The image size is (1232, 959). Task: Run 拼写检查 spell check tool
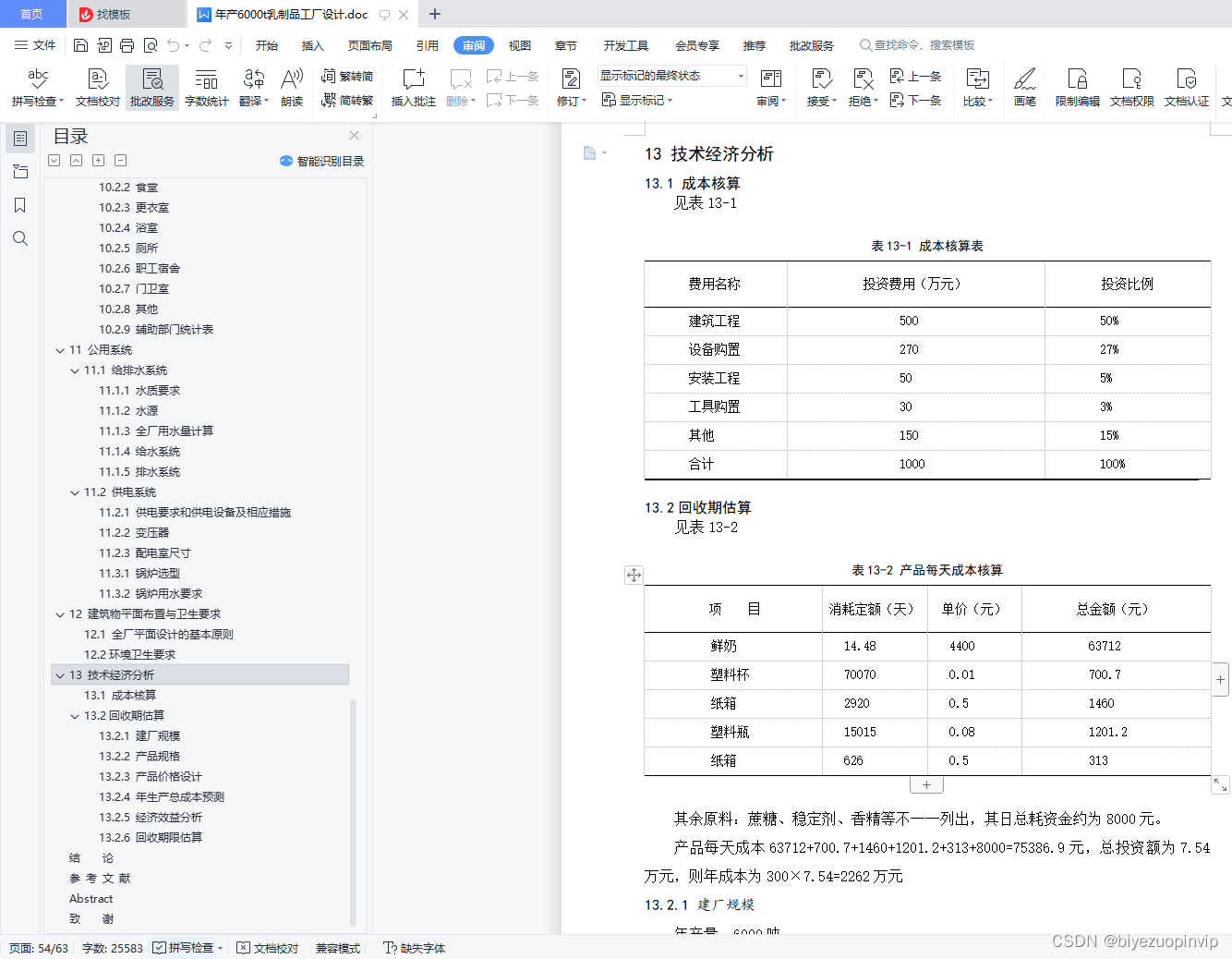pyautogui.click(x=37, y=88)
